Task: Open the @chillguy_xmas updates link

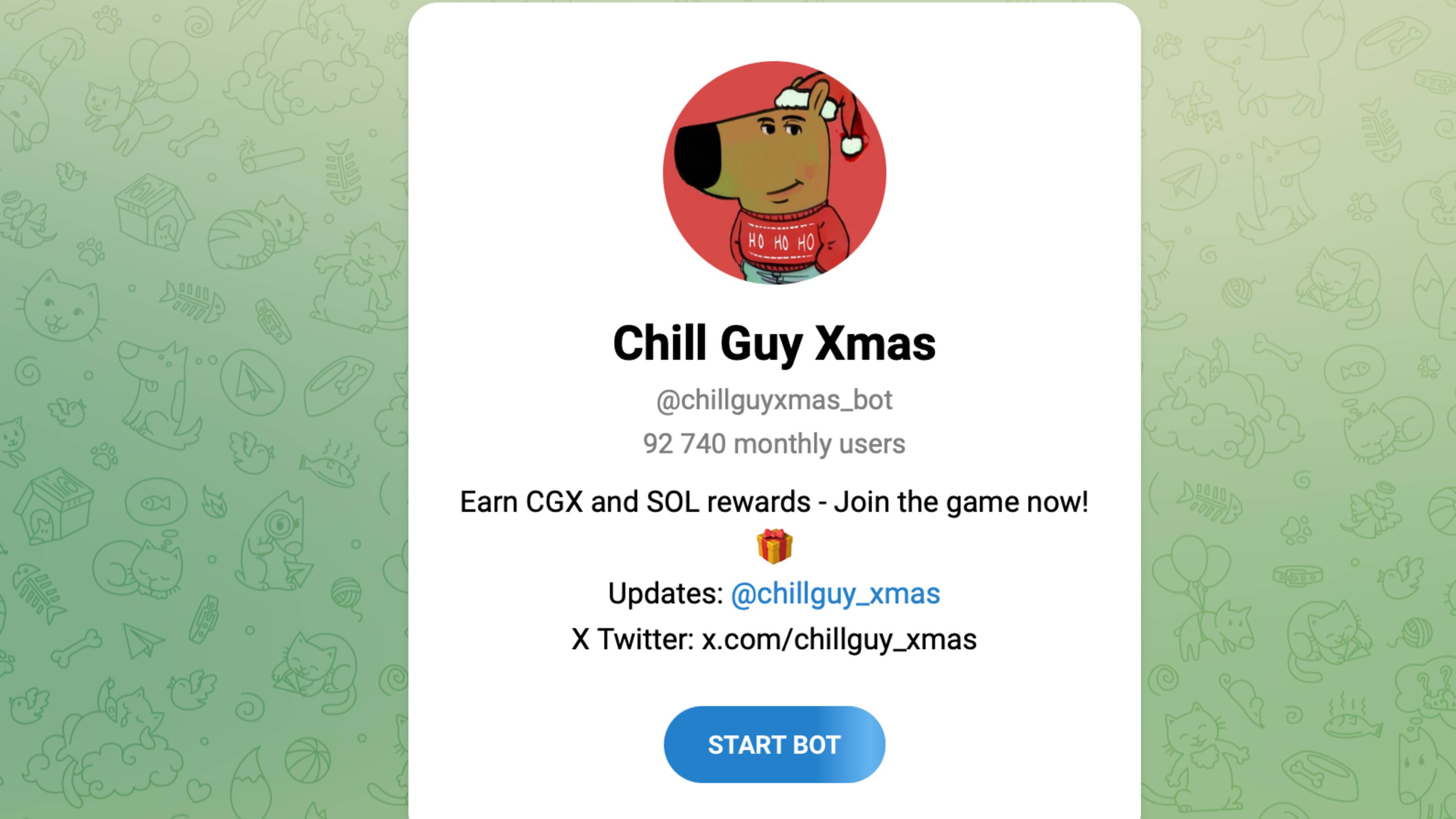Action: 836,594
